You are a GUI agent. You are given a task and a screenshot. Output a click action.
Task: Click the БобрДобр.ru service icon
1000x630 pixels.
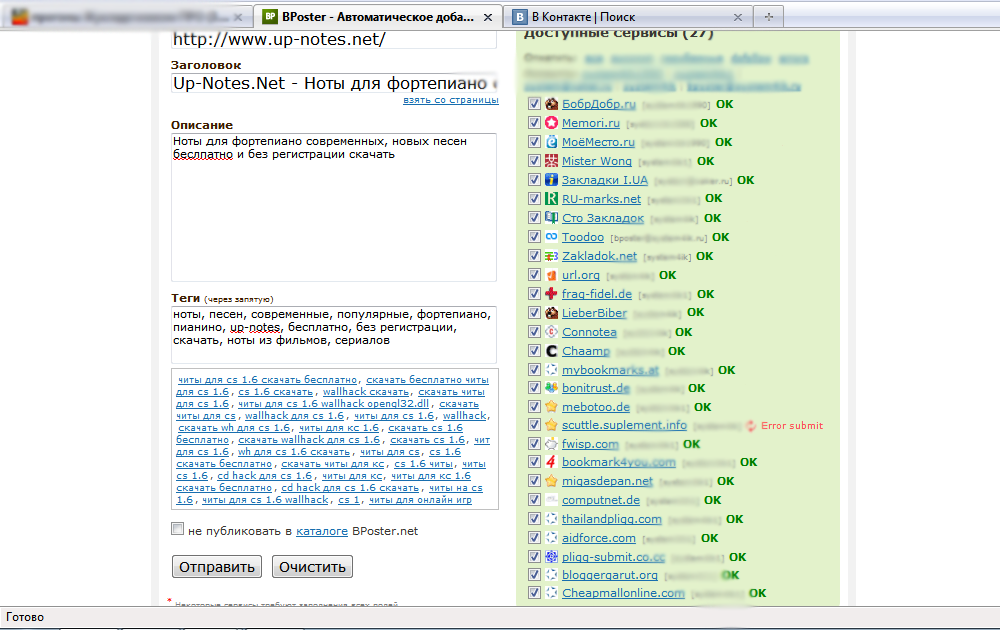point(552,104)
